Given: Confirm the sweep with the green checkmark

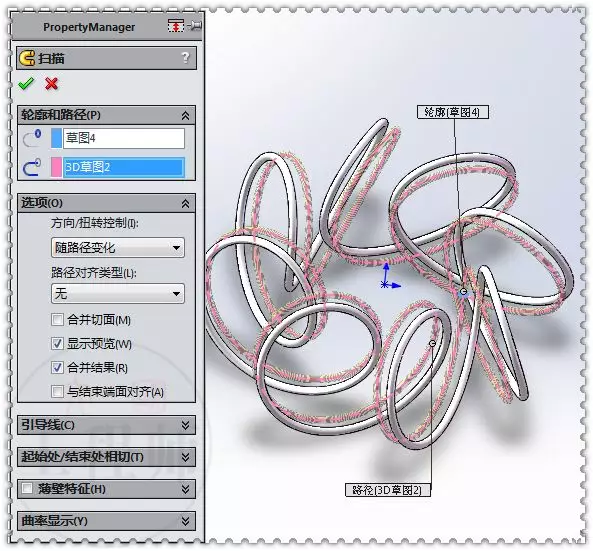Looking at the screenshot, I should coord(26,84).
